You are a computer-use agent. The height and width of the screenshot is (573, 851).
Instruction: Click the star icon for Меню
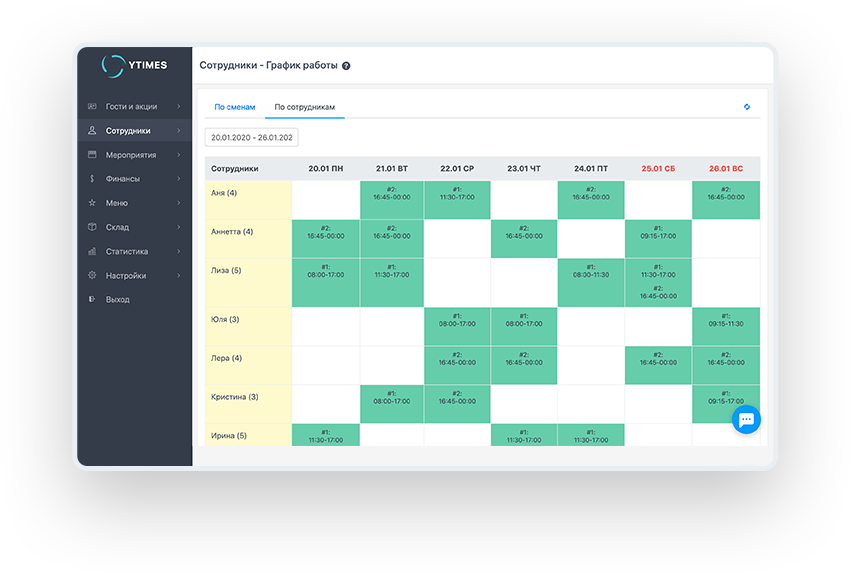pos(92,203)
